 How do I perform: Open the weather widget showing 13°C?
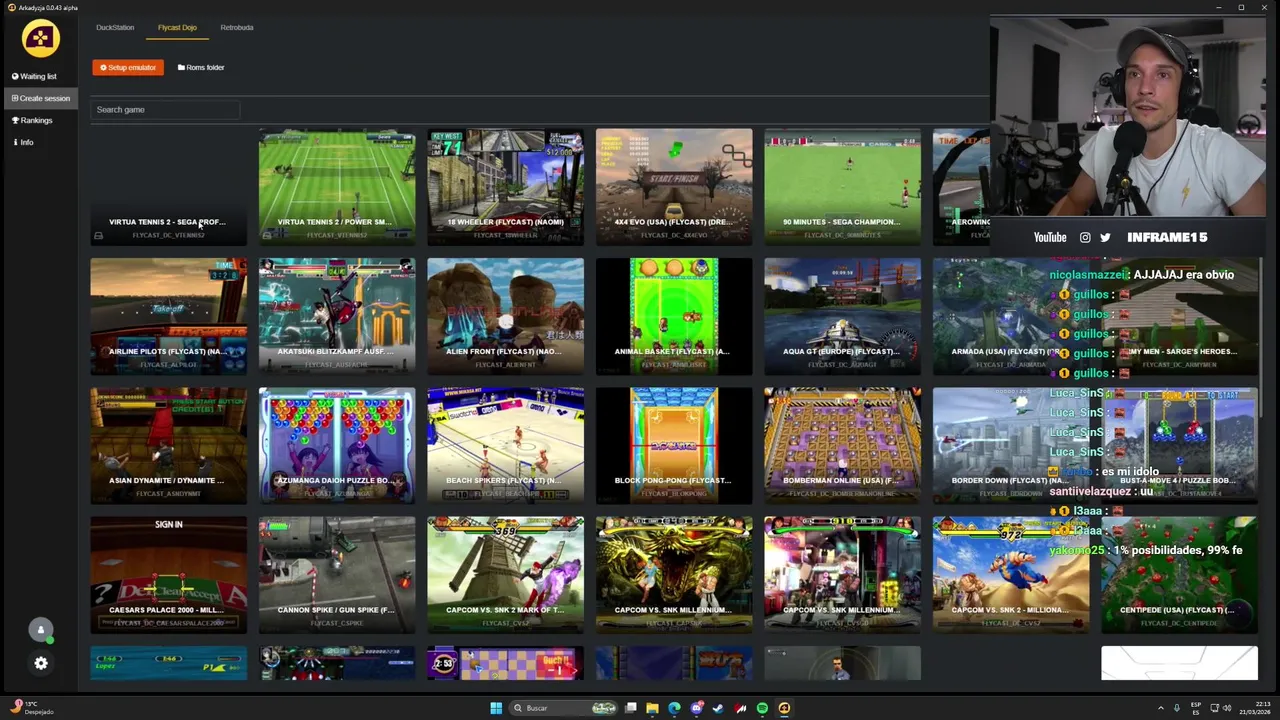click(32, 708)
